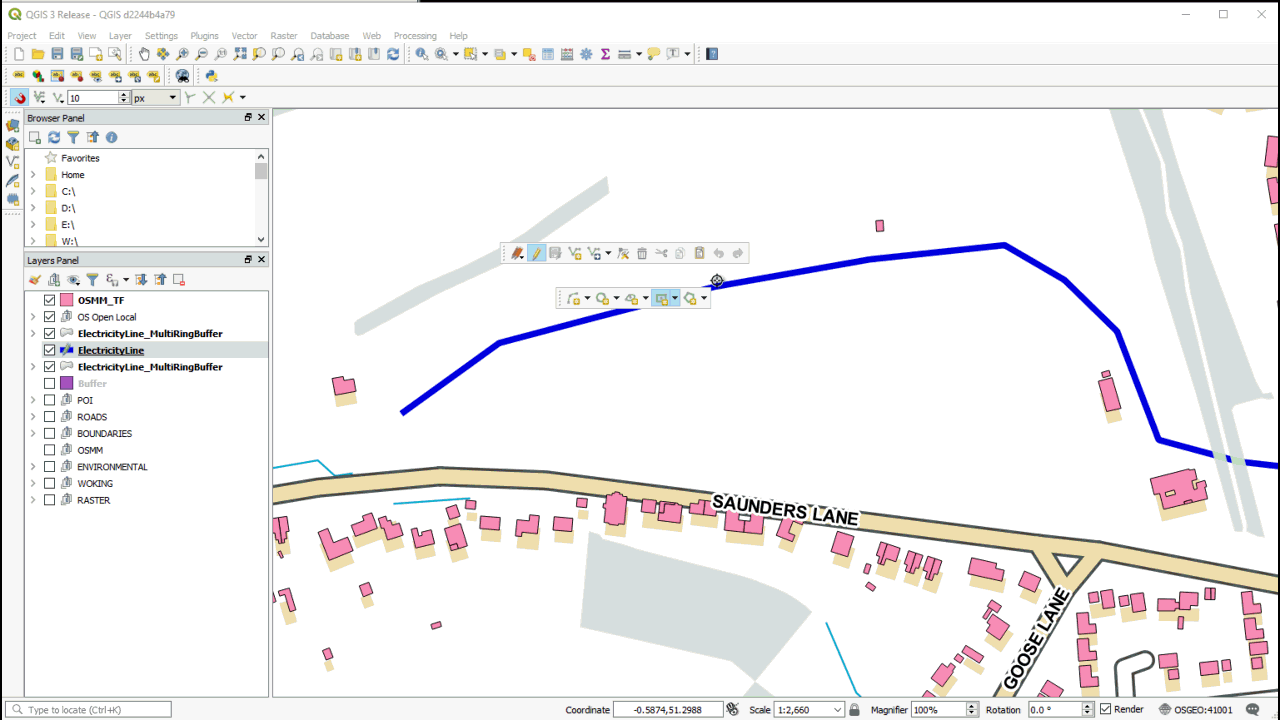
Task: Click the Browser Panel info properties icon
Action: [x=111, y=137]
